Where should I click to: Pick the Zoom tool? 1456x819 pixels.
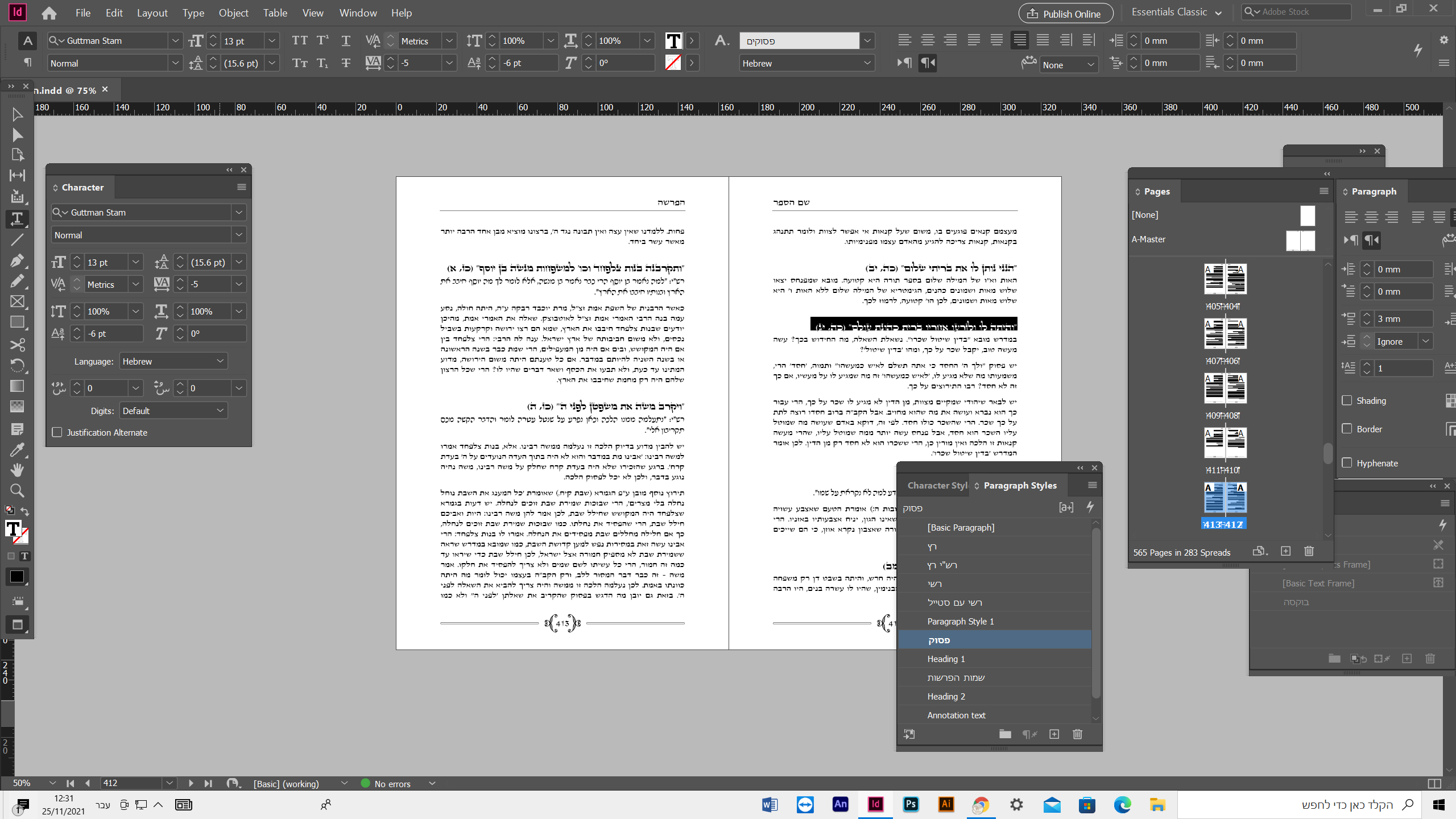[x=17, y=490]
